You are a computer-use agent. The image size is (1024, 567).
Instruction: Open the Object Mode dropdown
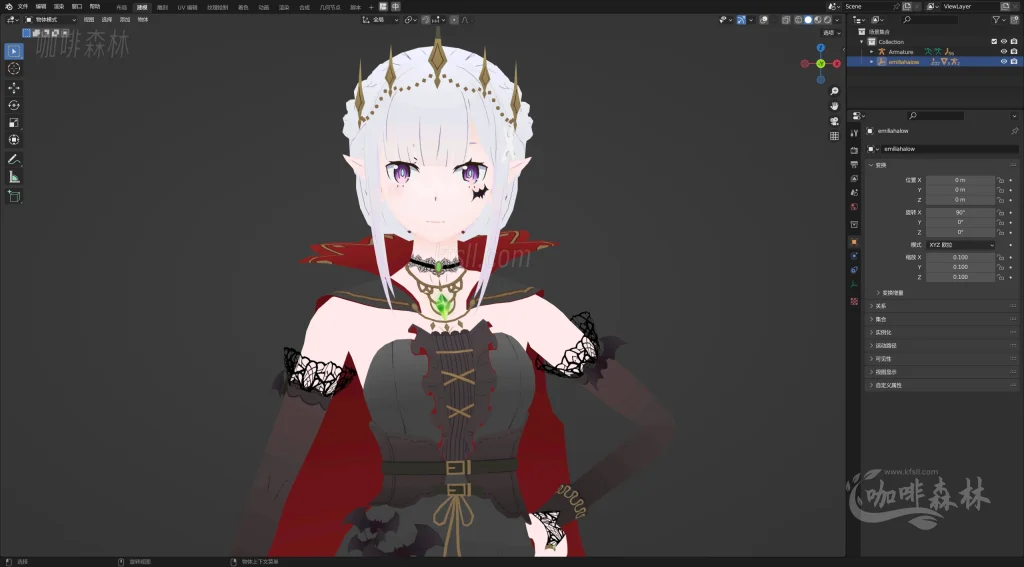click(50, 20)
